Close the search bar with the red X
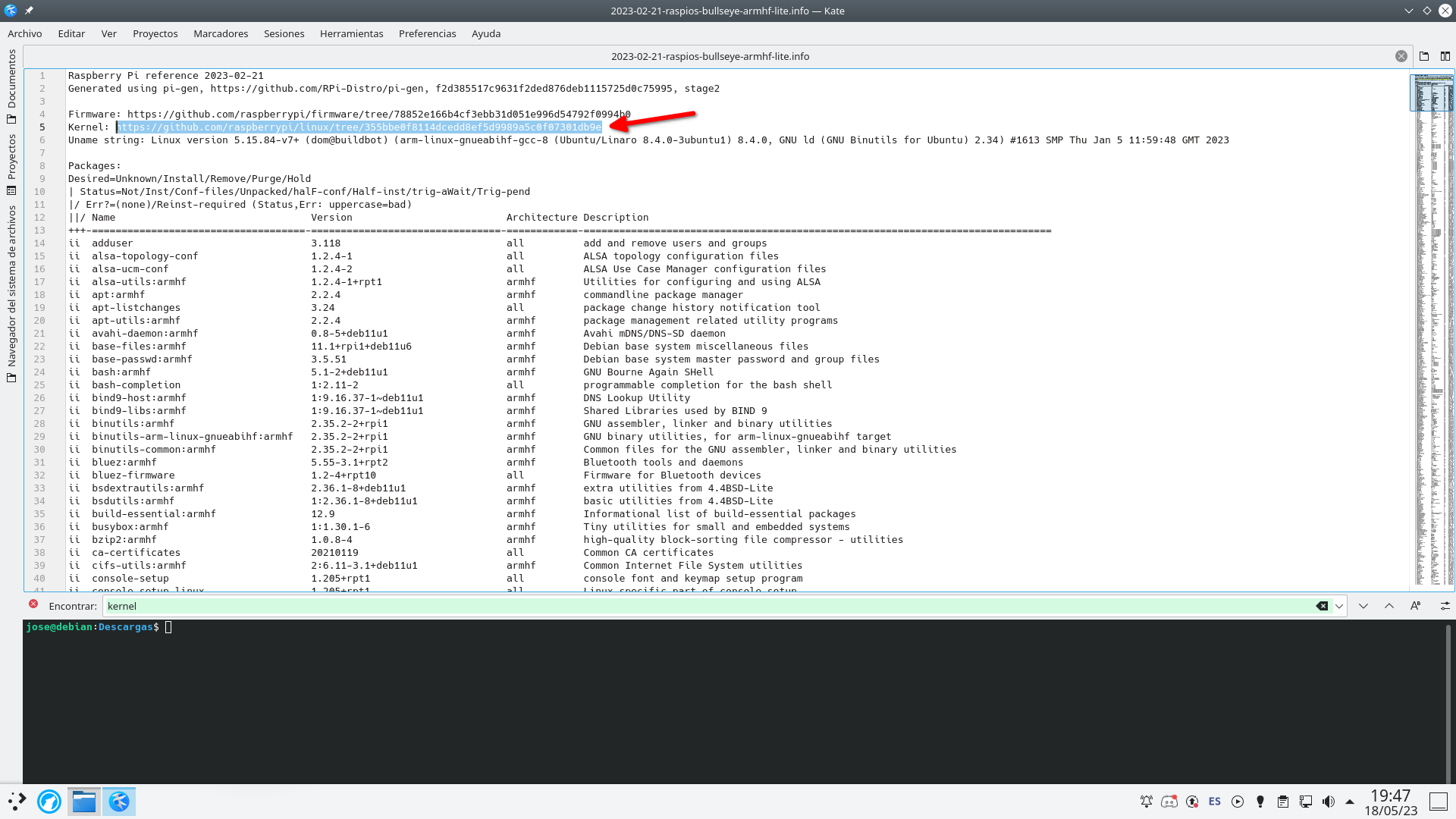Viewport: 1456px width, 819px height. (33, 604)
